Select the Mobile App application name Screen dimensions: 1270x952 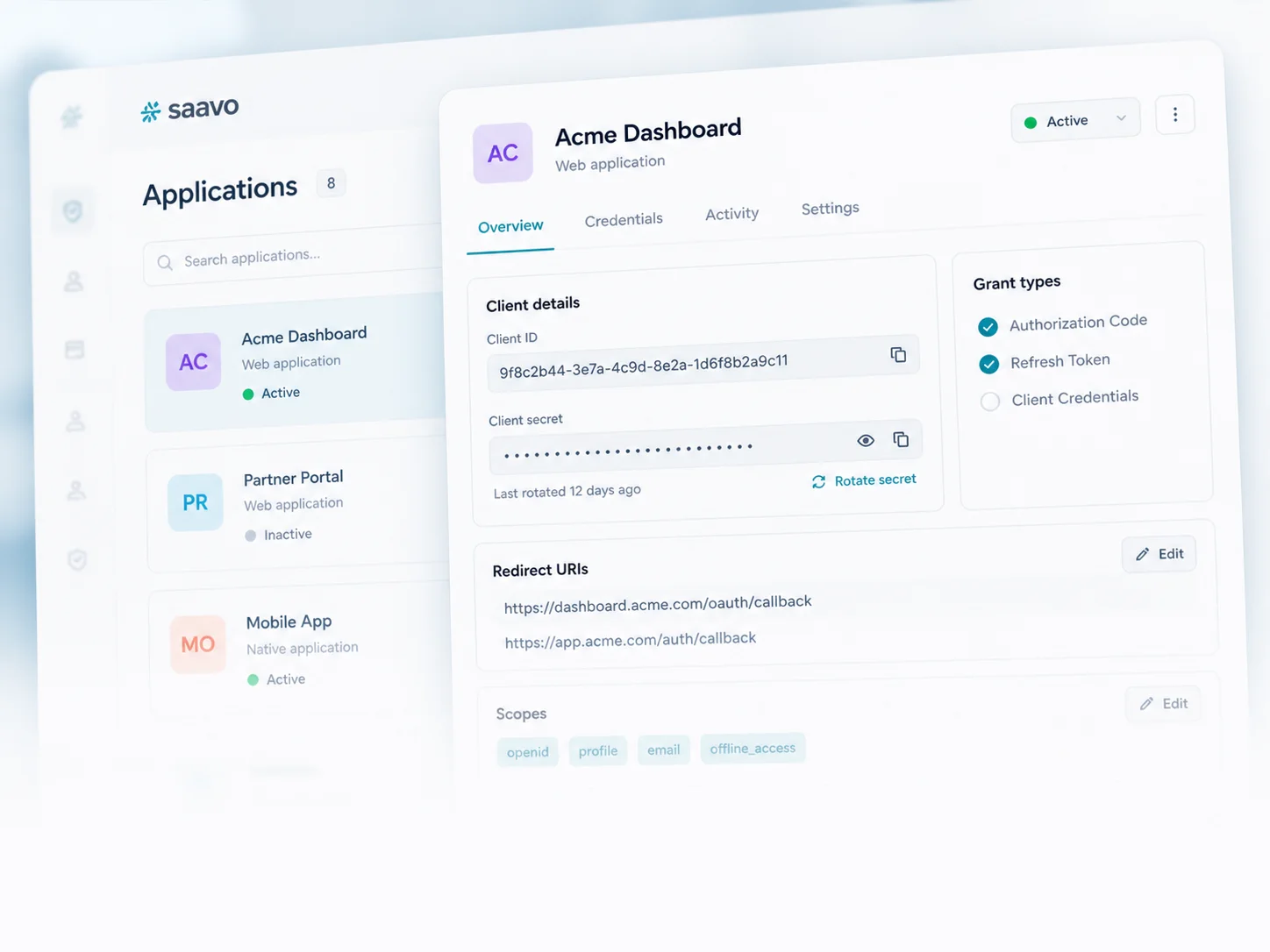289,622
